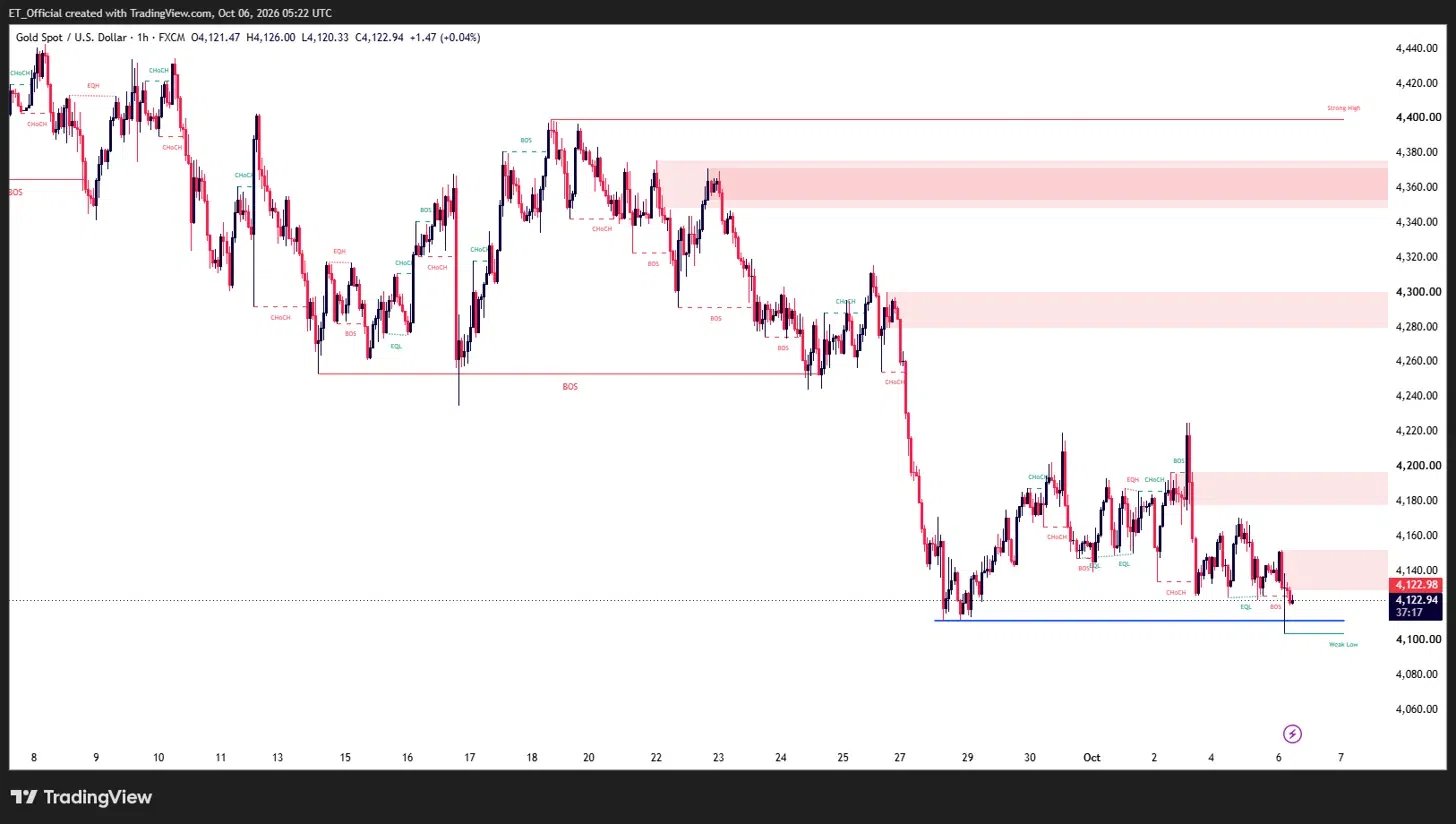This screenshot has height=824, width=1456.
Task: Click the red 4,122.98 price tag
Action: [x=1416, y=585]
